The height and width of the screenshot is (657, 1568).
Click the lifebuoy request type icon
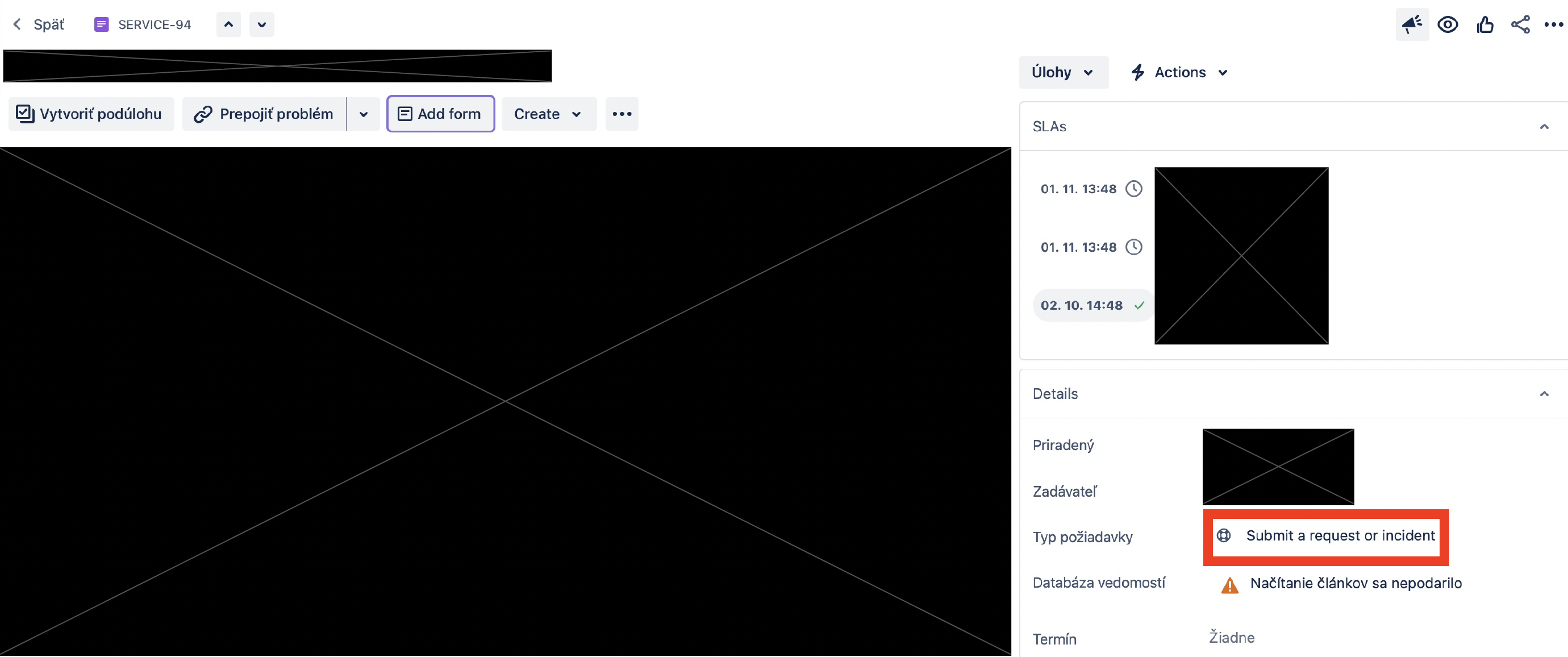pos(1224,535)
